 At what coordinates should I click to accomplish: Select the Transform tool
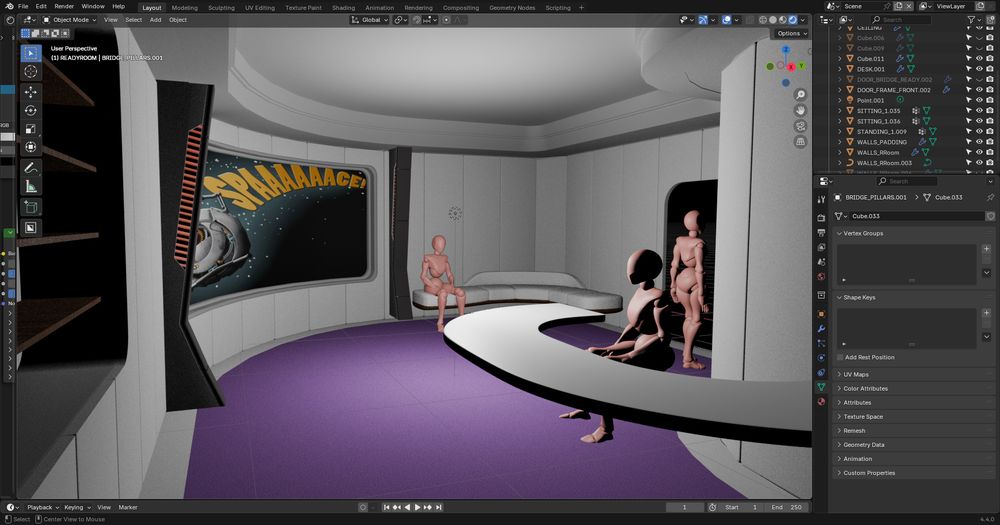coord(31,147)
